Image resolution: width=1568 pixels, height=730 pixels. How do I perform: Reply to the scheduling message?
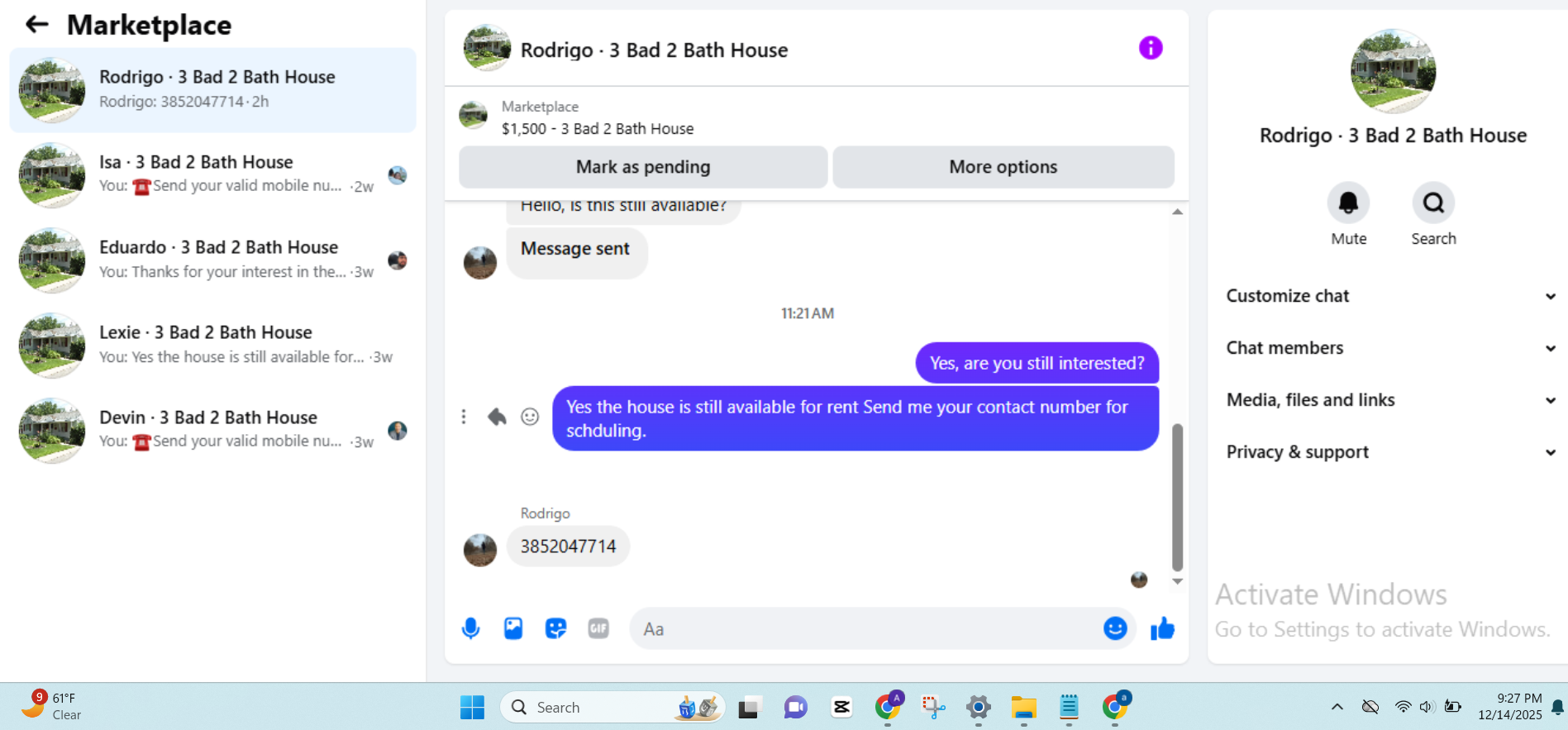click(497, 417)
